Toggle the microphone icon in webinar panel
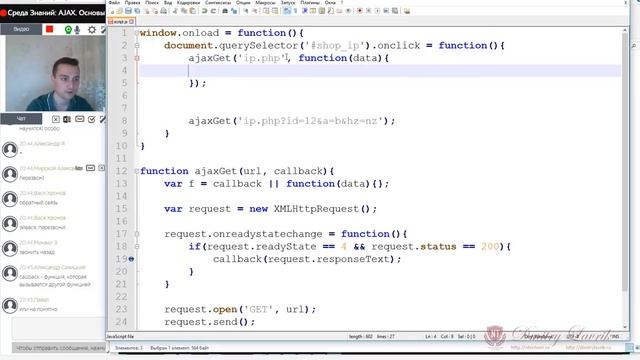This screenshot has height=360, width=640. (x=77, y=29)
